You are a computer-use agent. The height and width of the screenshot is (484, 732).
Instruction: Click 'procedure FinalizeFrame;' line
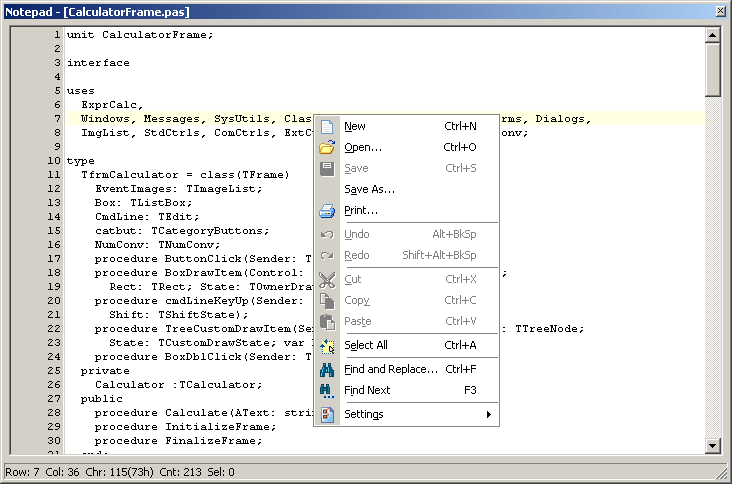(178, 441)
